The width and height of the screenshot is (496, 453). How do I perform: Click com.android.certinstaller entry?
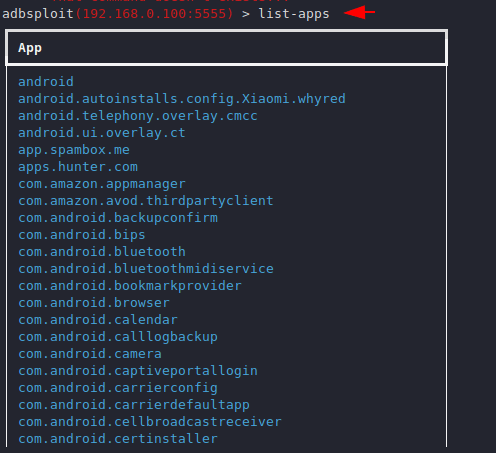tap(118, 439)
